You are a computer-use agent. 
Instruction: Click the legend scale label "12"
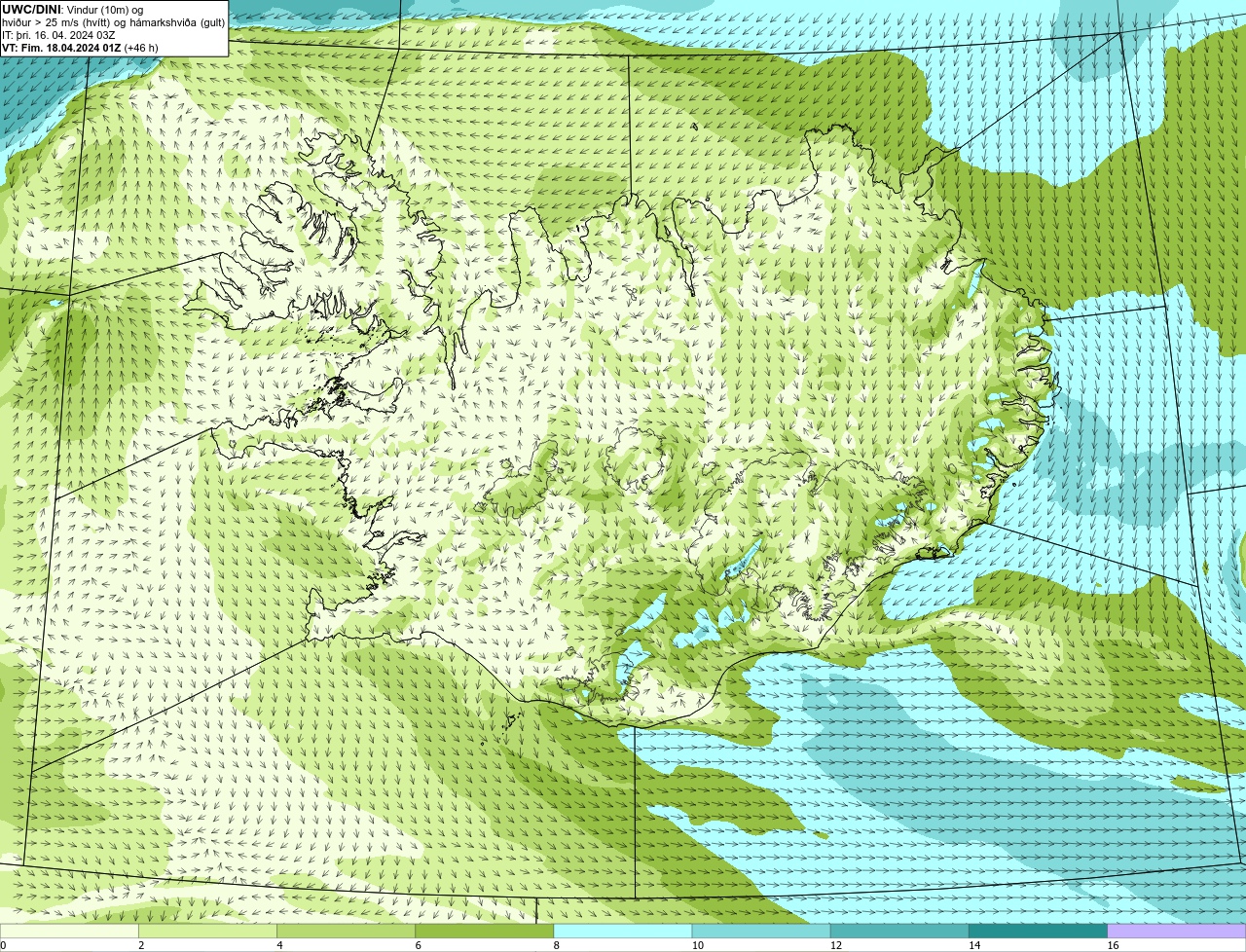(x=836, y=945)
